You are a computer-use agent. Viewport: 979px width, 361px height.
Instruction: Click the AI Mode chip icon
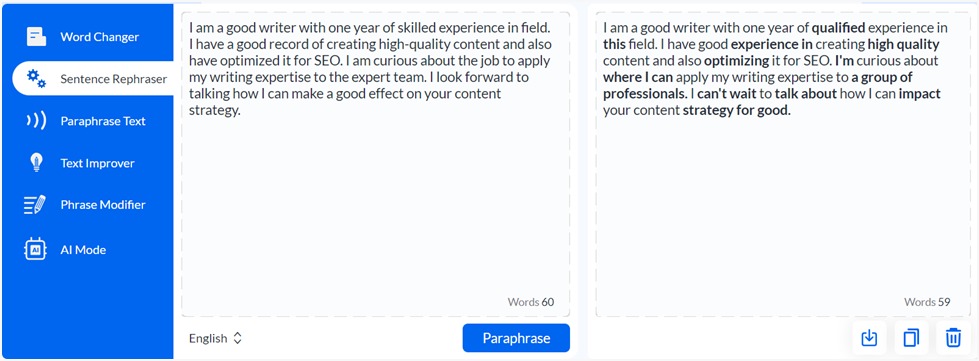tap(35, 249)
